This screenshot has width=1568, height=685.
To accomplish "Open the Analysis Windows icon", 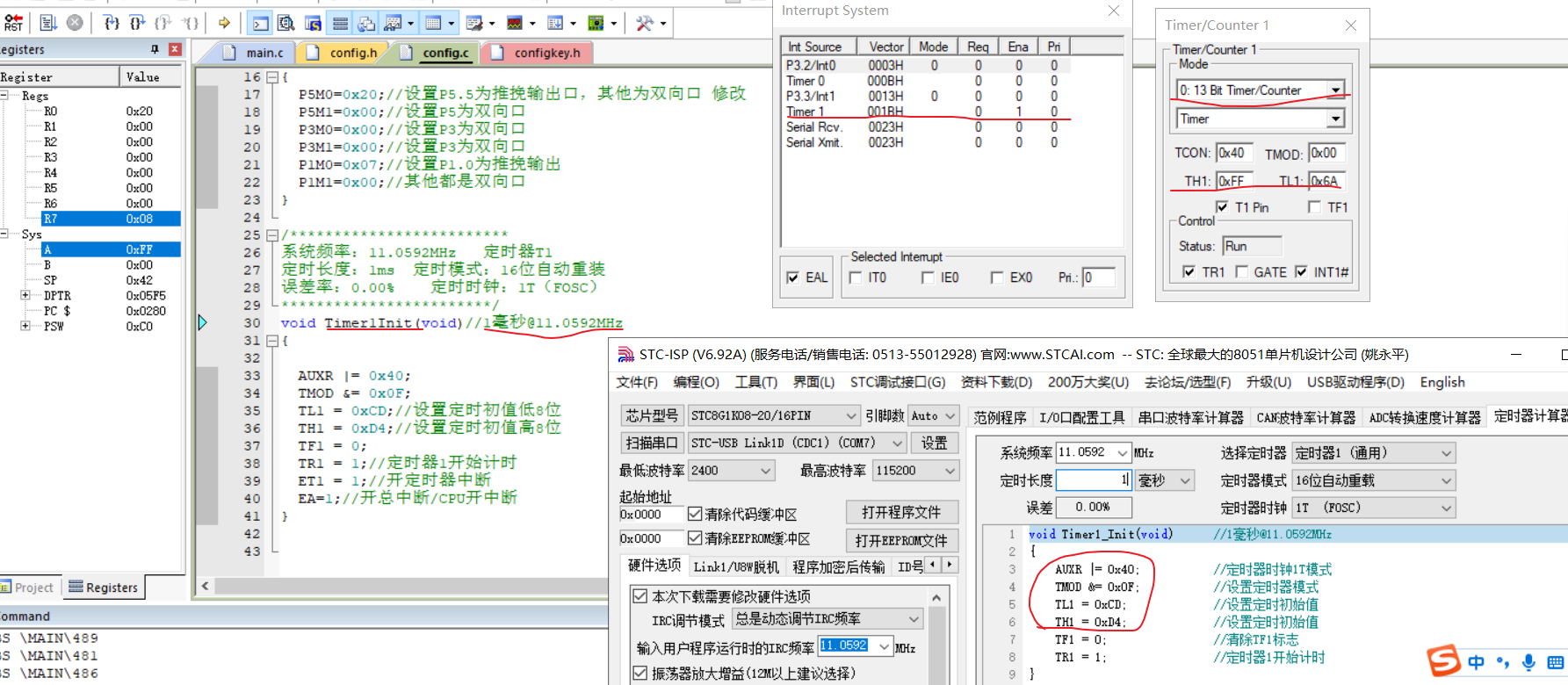I will (515, 23).
